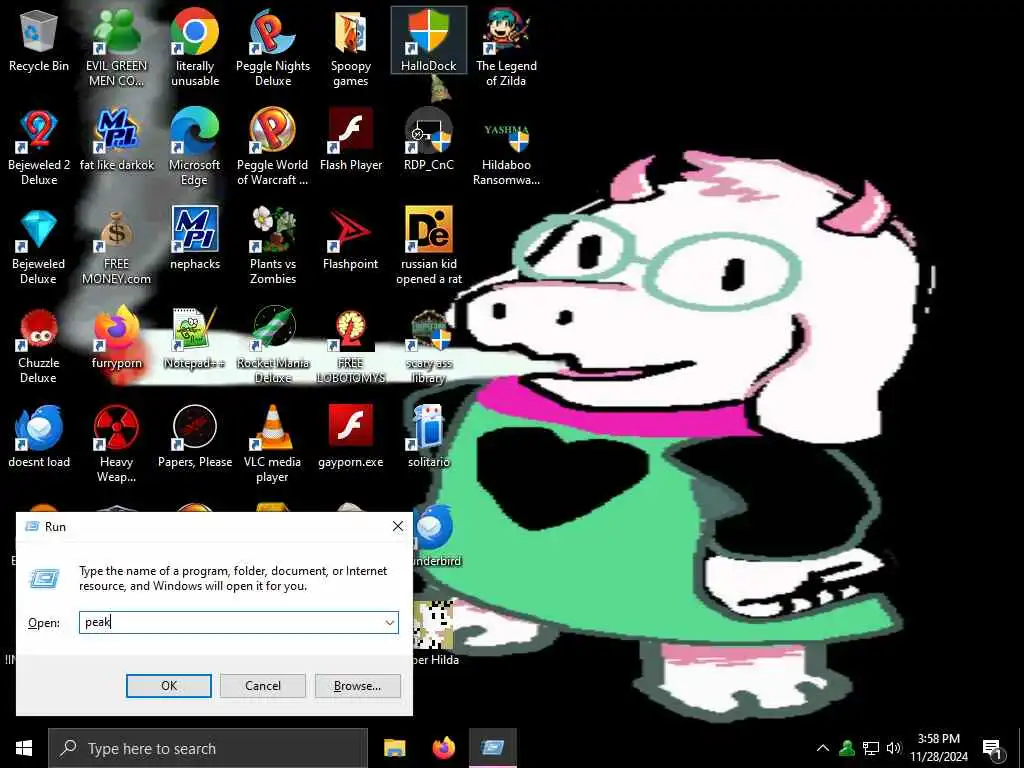1024x768 pixels.
Task: Launch Papers, Please
Action: [195, 437]
